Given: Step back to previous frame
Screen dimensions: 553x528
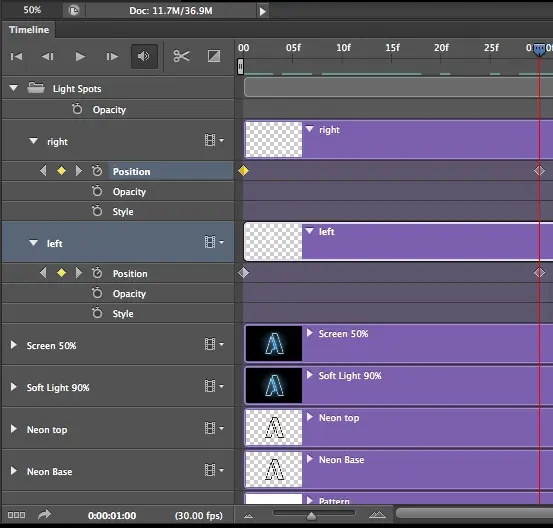Looking at the screenshot, I should [x=48, y=56].
